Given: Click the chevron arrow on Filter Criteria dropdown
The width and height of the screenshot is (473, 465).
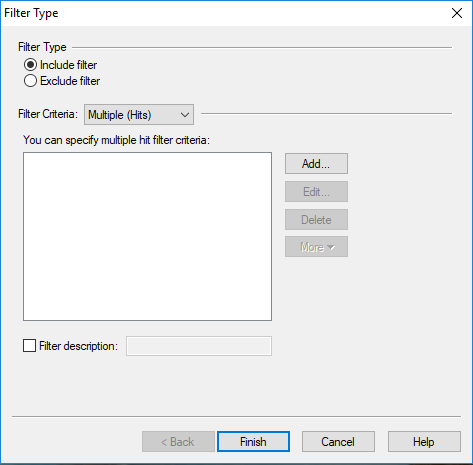Looking at the screenshot, I should tap(185, 115).
